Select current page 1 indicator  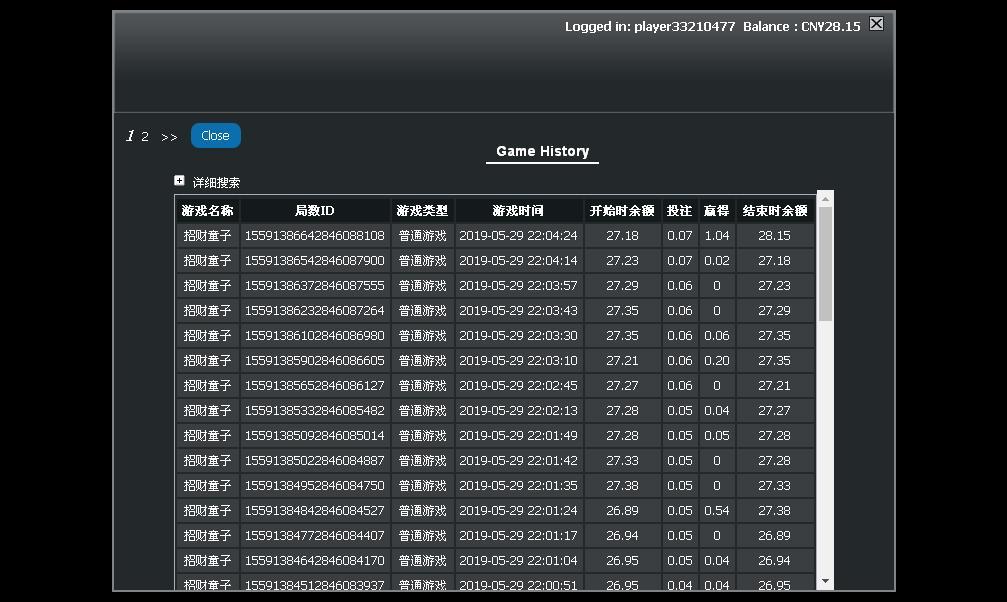(x=130, y=136)
